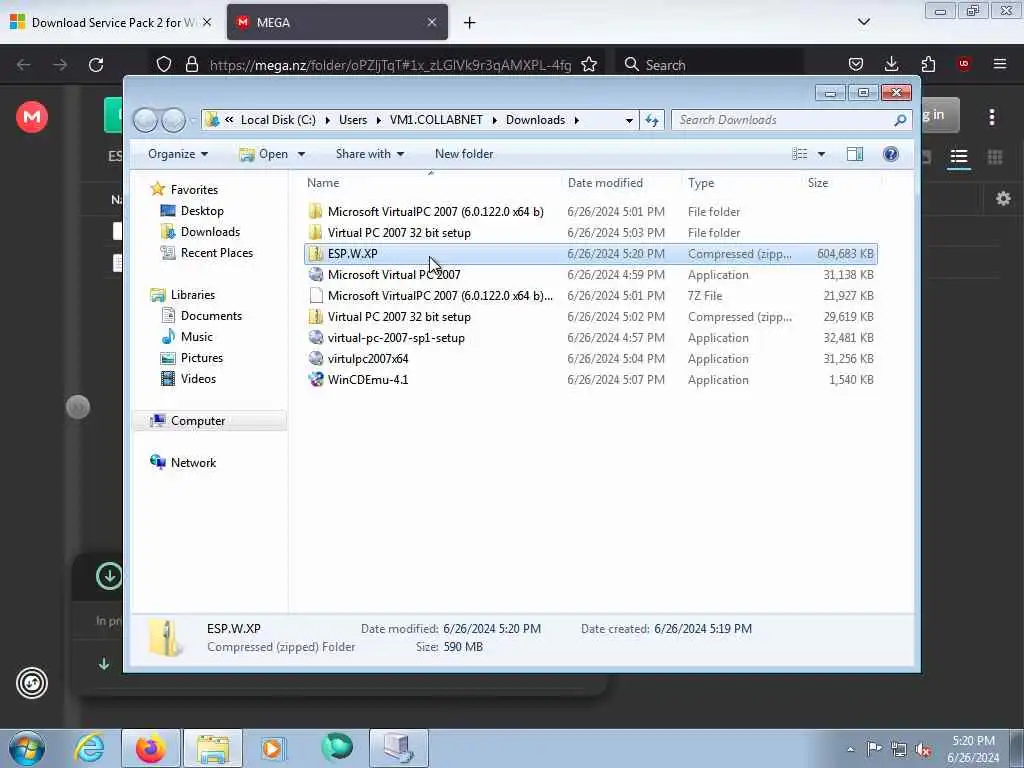Select the ESP.W.XP zipped file
1024x768 pixels.
(590, 253)
